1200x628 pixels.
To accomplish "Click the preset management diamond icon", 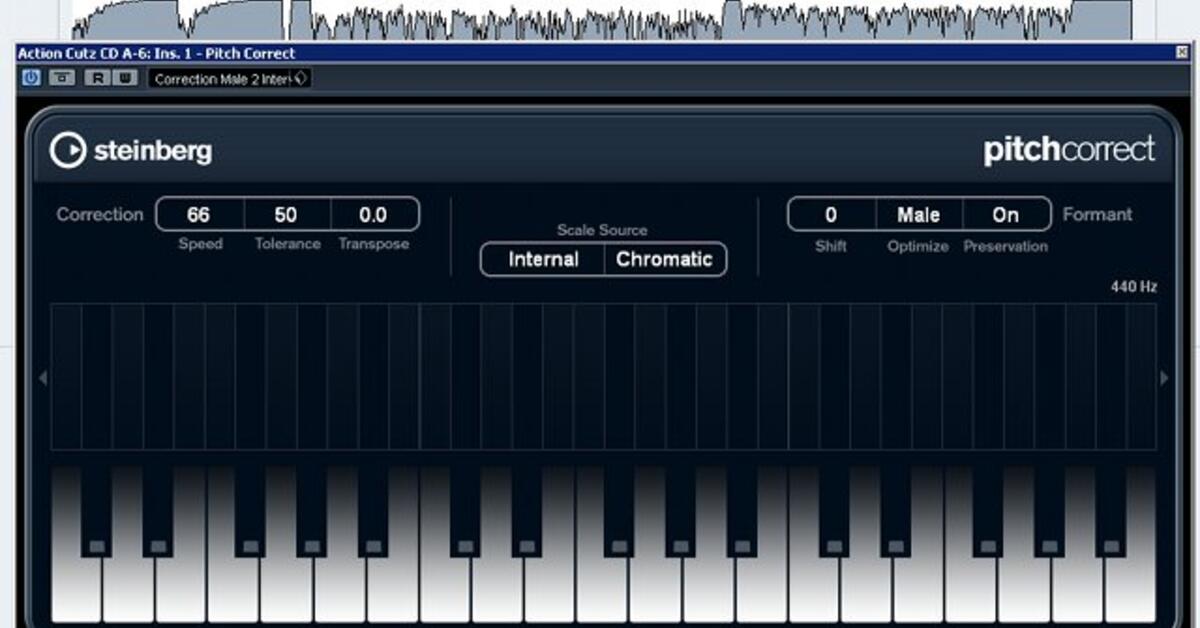I will coord(303,77).
